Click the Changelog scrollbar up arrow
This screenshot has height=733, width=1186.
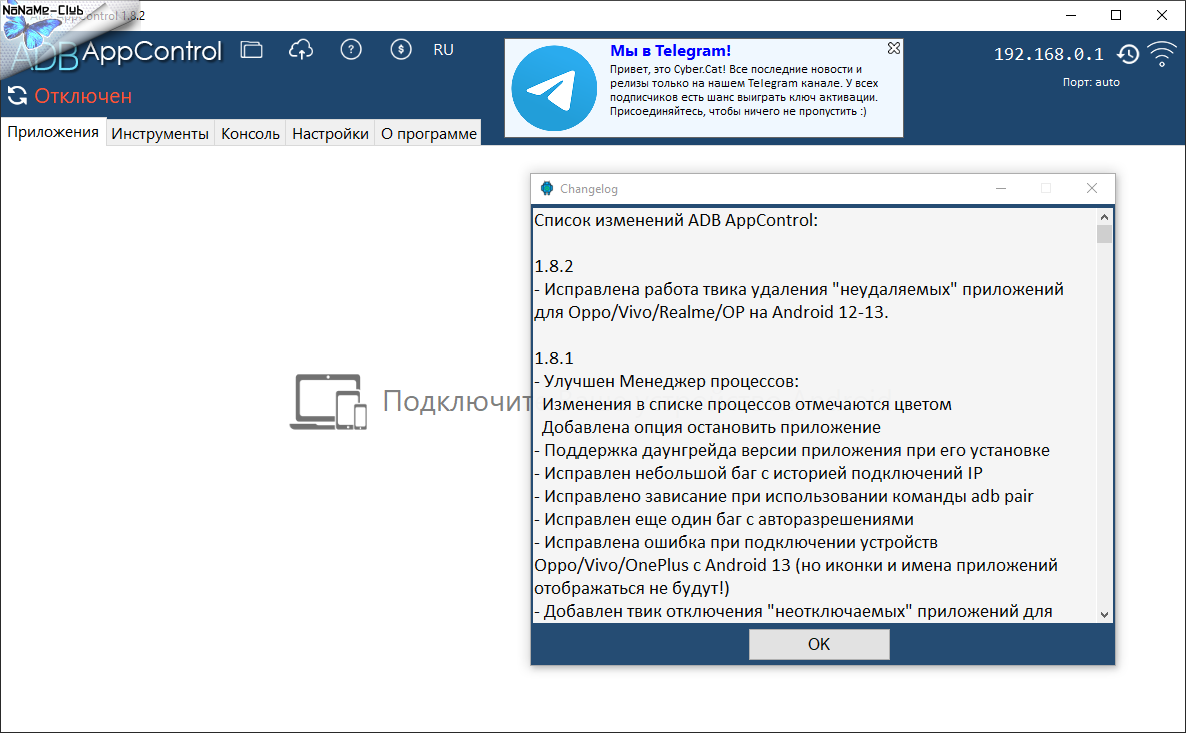point(1104,217)
